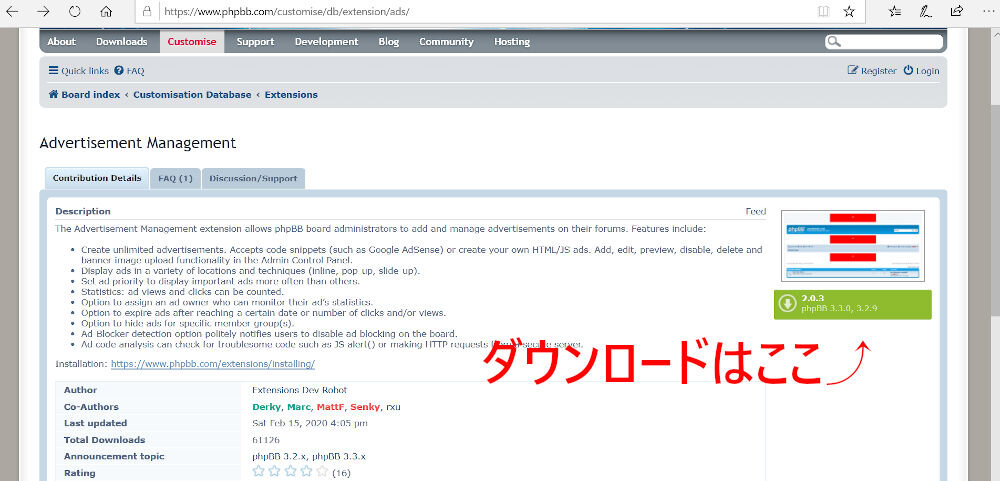The width and height of the screenshot is (1000, 481).
Task: Open the extension installing URL link
Action: [213, 364]
